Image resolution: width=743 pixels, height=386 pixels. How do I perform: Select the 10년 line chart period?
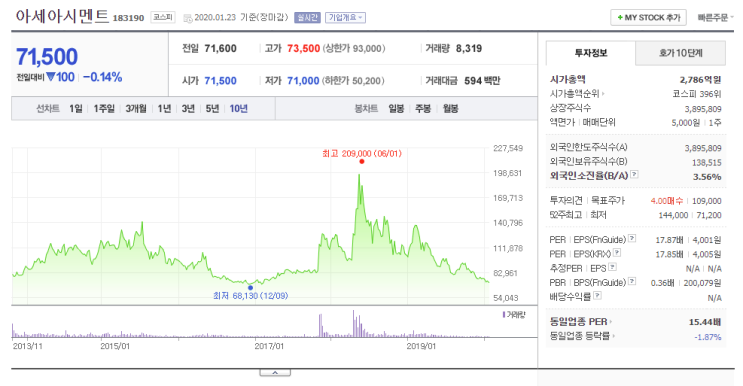point(238,108)
